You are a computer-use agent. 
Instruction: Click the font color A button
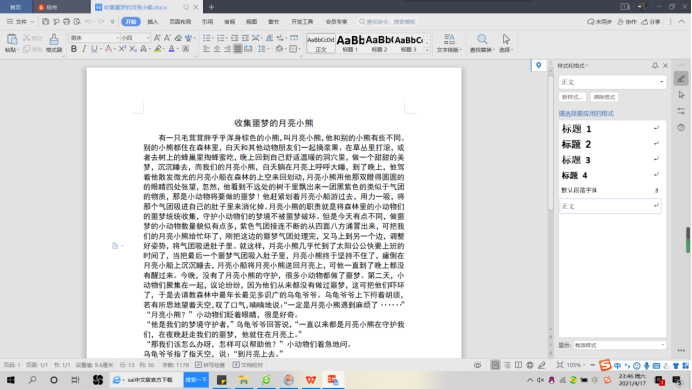point(172,49)
